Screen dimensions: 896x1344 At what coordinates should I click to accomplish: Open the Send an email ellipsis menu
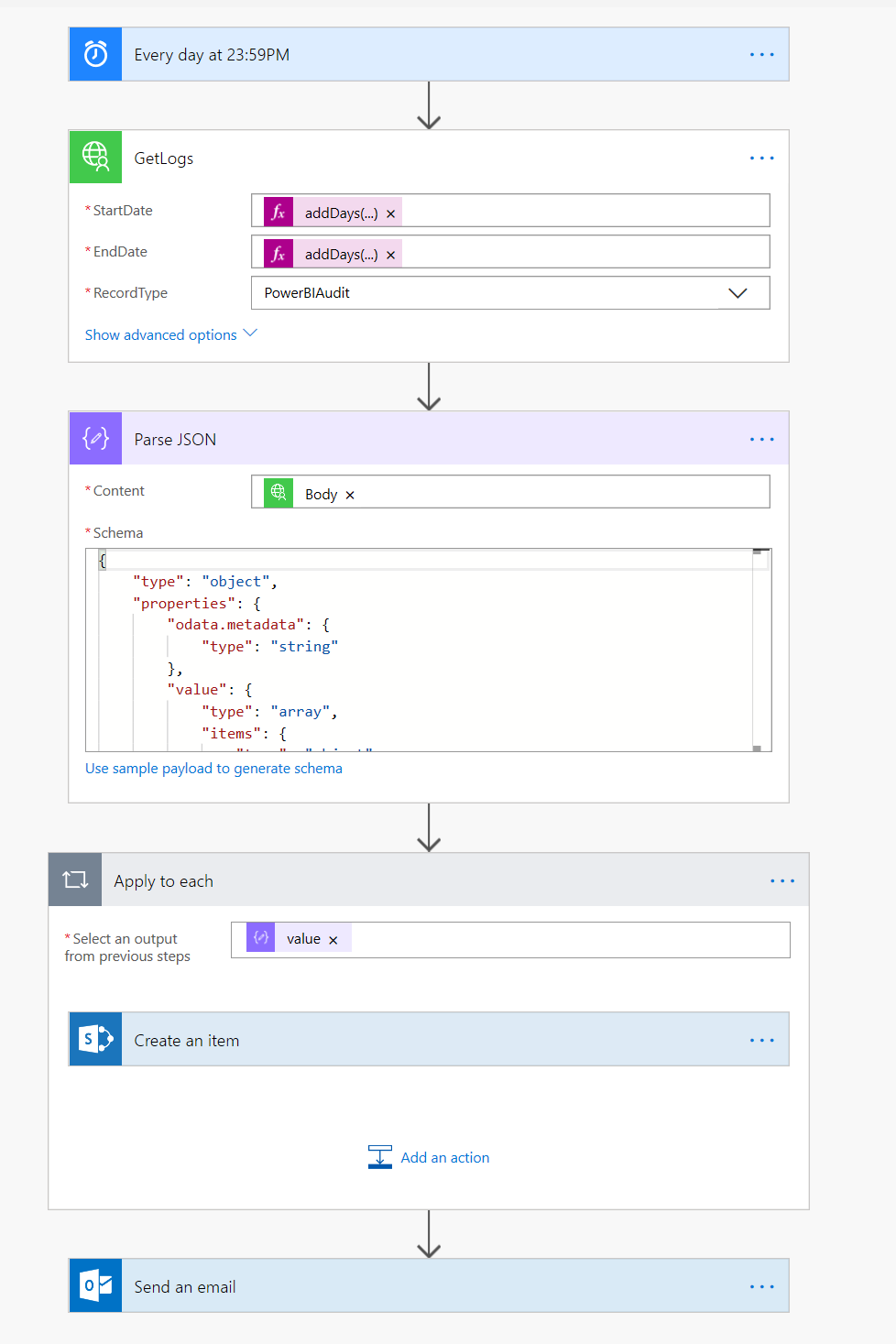[x=761, y=1287]
